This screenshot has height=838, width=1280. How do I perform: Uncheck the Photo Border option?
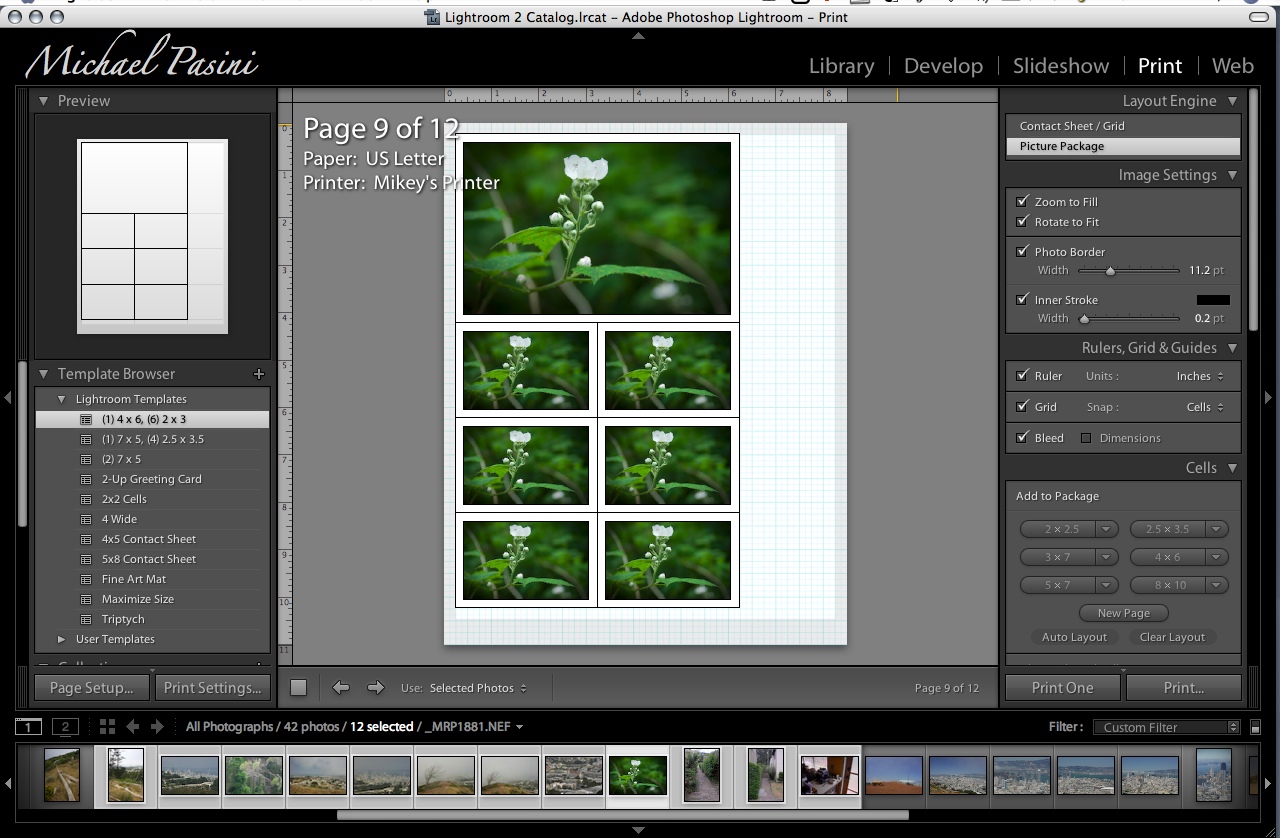pyautogui.click(x=1022, y=252)
